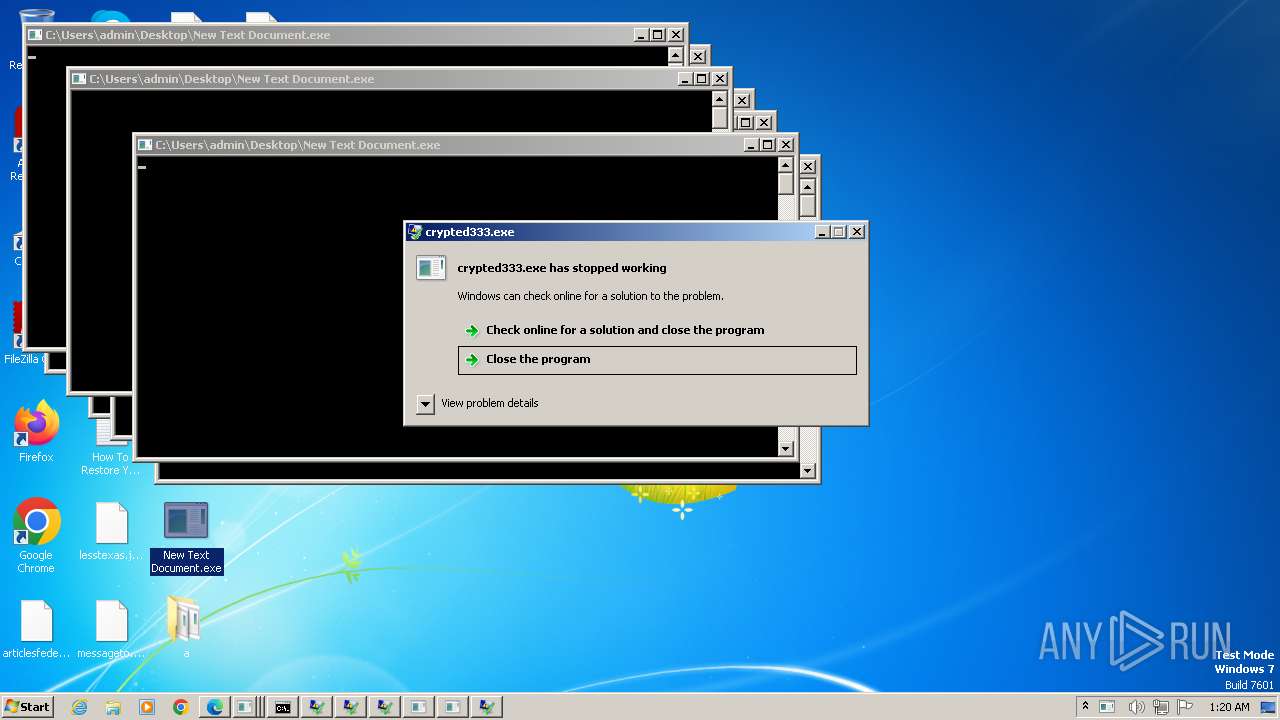
Task: Show hidden system tray icons arrow
Action: [1085, 707]
